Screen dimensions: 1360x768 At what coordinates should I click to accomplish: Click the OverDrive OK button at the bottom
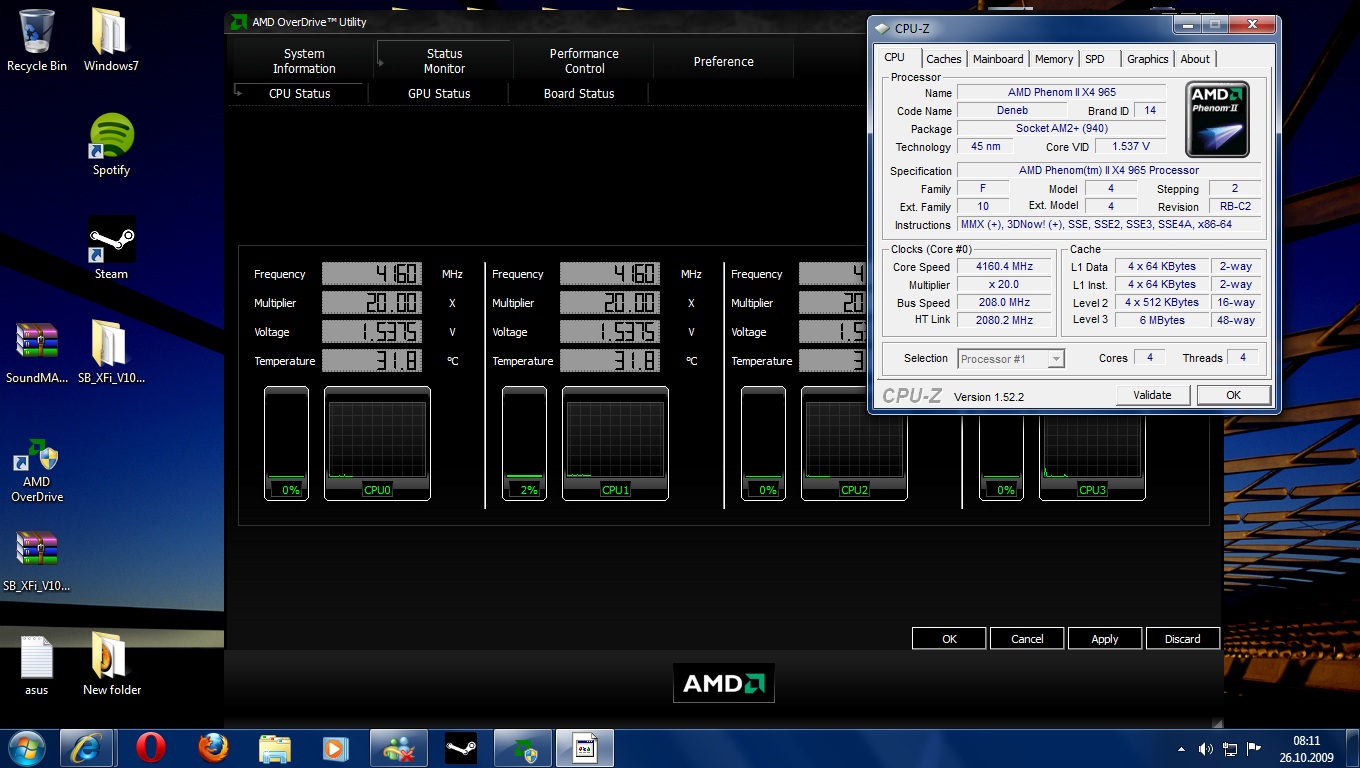pos(949,638)
